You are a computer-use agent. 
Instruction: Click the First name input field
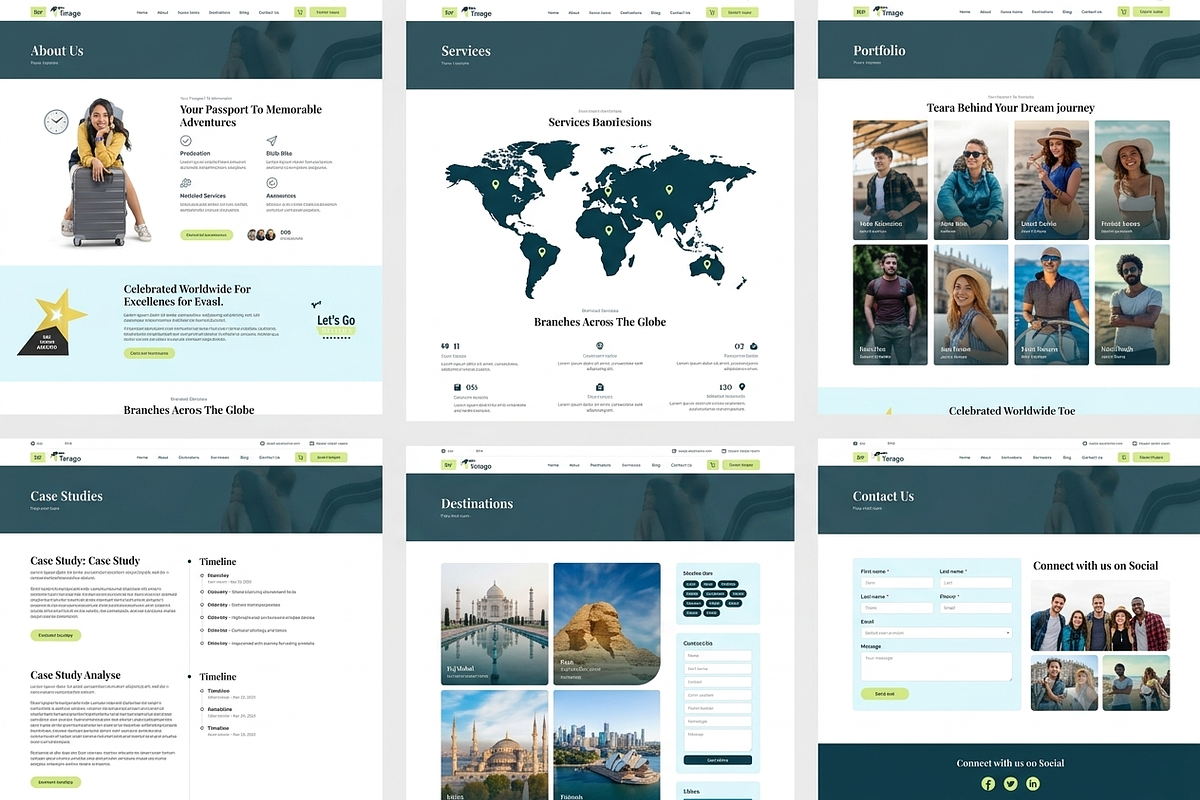click(896, 582)
